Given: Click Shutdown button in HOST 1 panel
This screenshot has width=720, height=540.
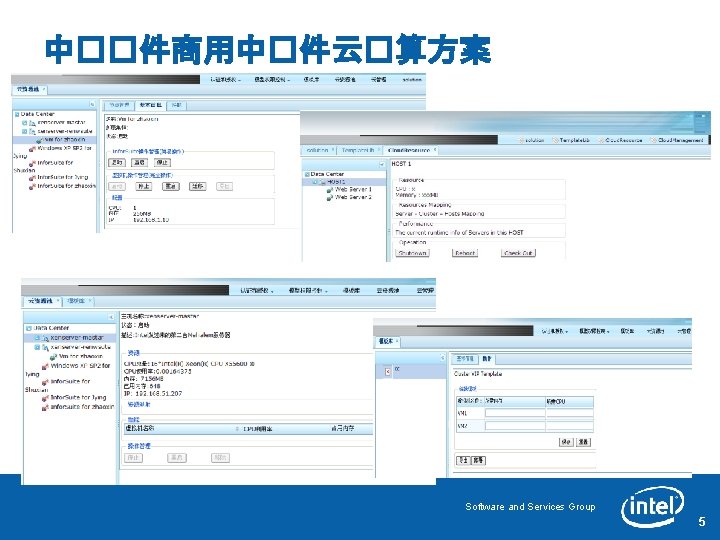Looking at the screenshot, I should click(x=412, y=253).
